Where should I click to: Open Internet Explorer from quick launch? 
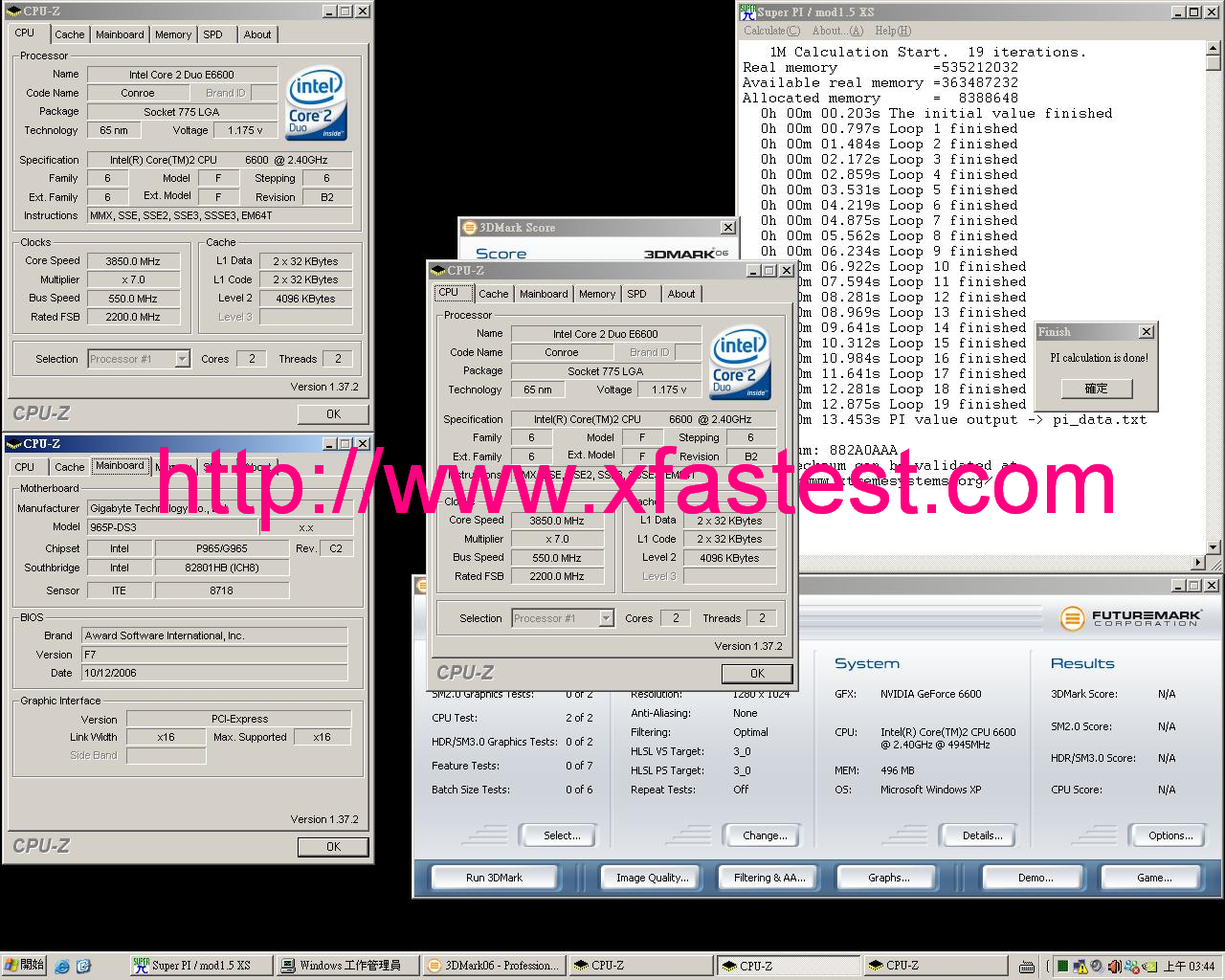pyautogui.click(x=62, y=967)
